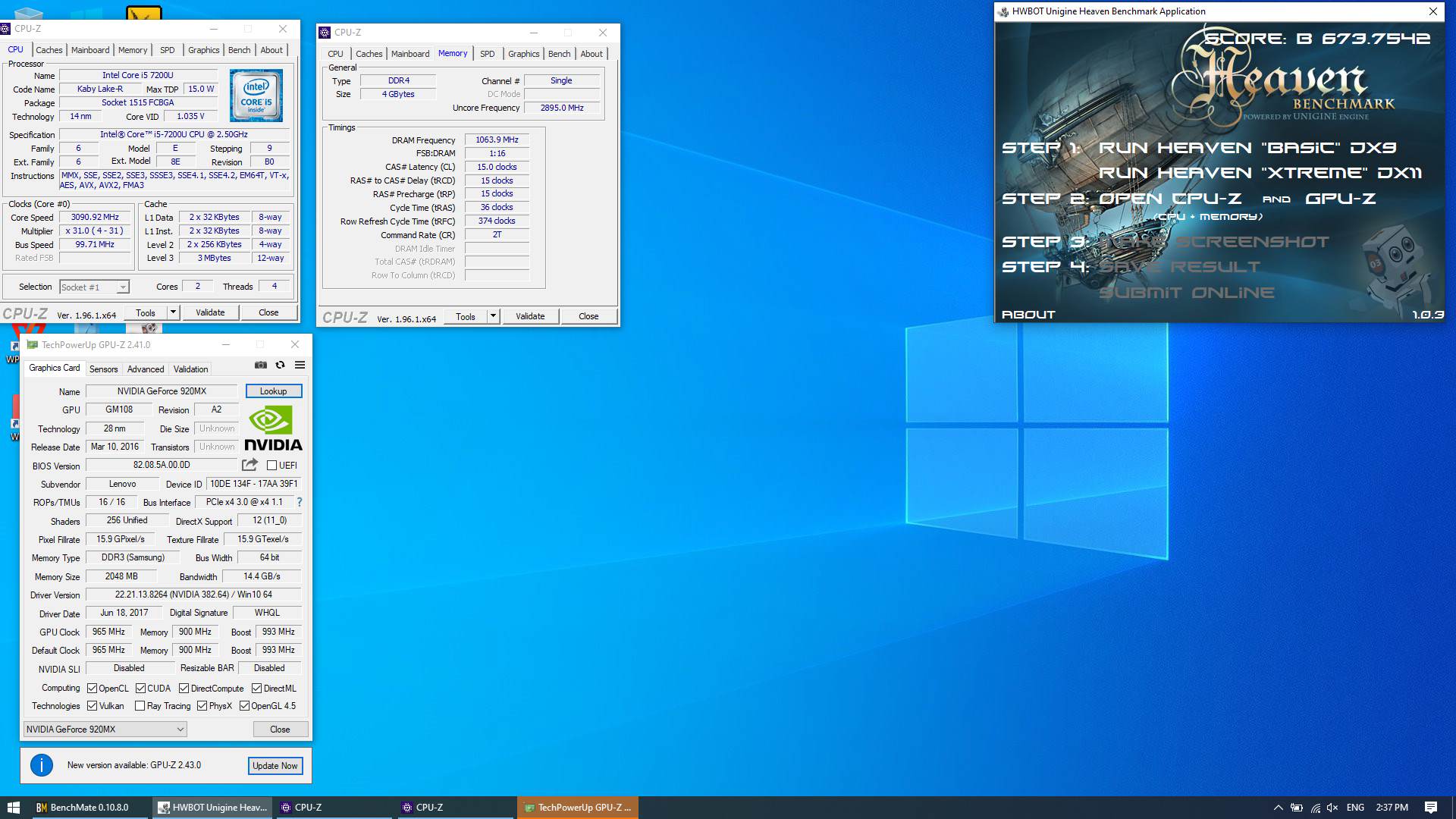The width and height of the screenshot is (1456, 819).
Task: Click Driver Version field in GPU-Z
Action: (193, 595)
